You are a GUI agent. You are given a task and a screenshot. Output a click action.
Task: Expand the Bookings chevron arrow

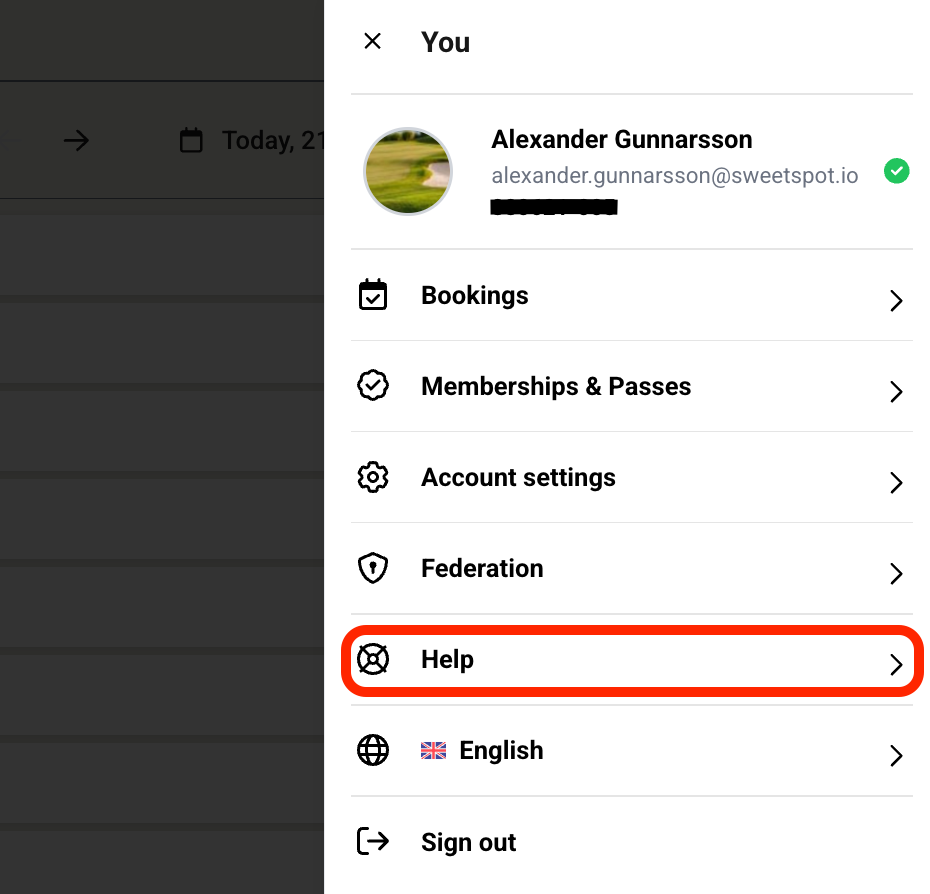[x=896, y=301]
